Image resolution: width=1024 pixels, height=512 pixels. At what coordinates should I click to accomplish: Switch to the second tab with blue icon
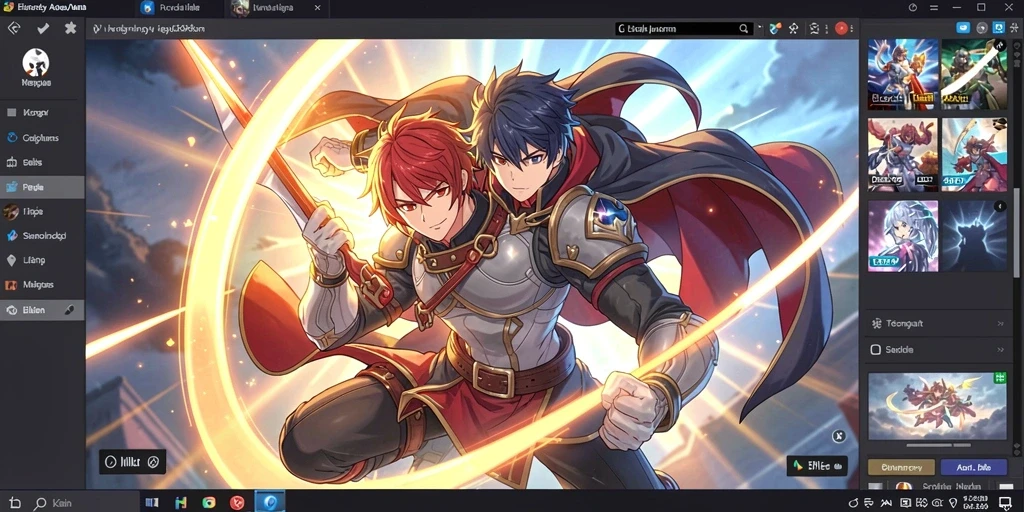(174, 8)
